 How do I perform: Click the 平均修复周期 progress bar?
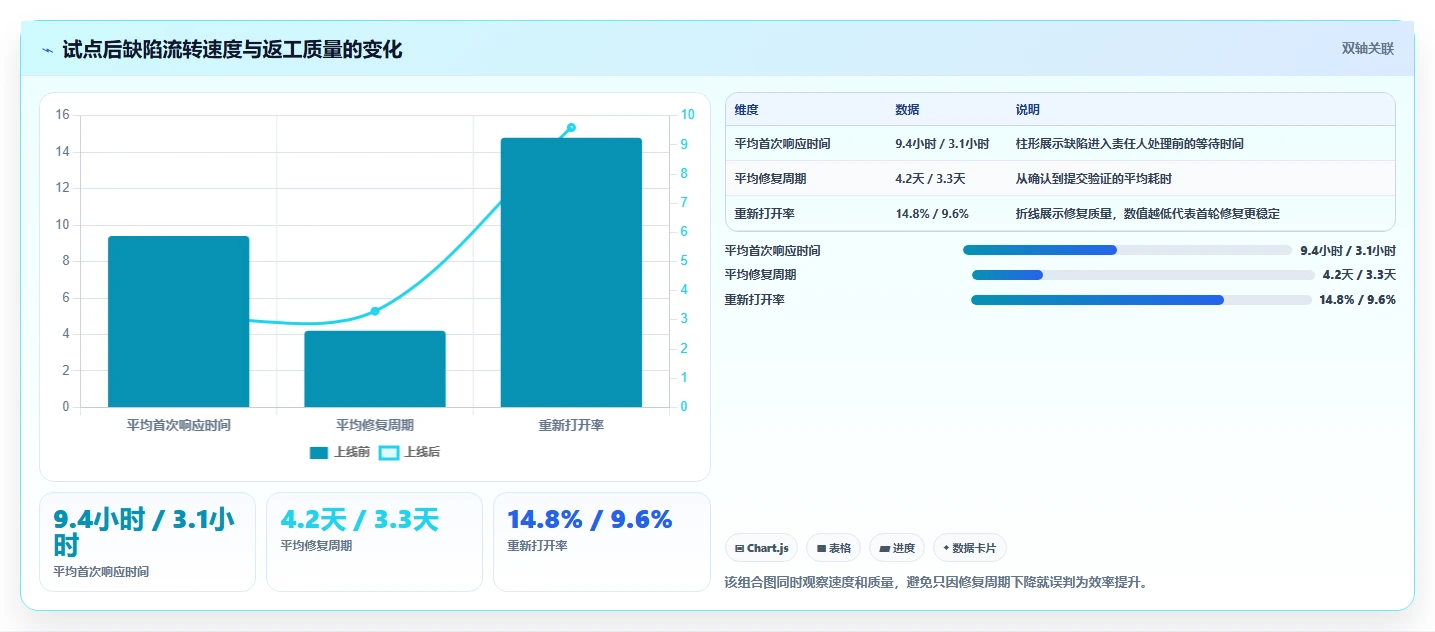(x=1143, y=275)
